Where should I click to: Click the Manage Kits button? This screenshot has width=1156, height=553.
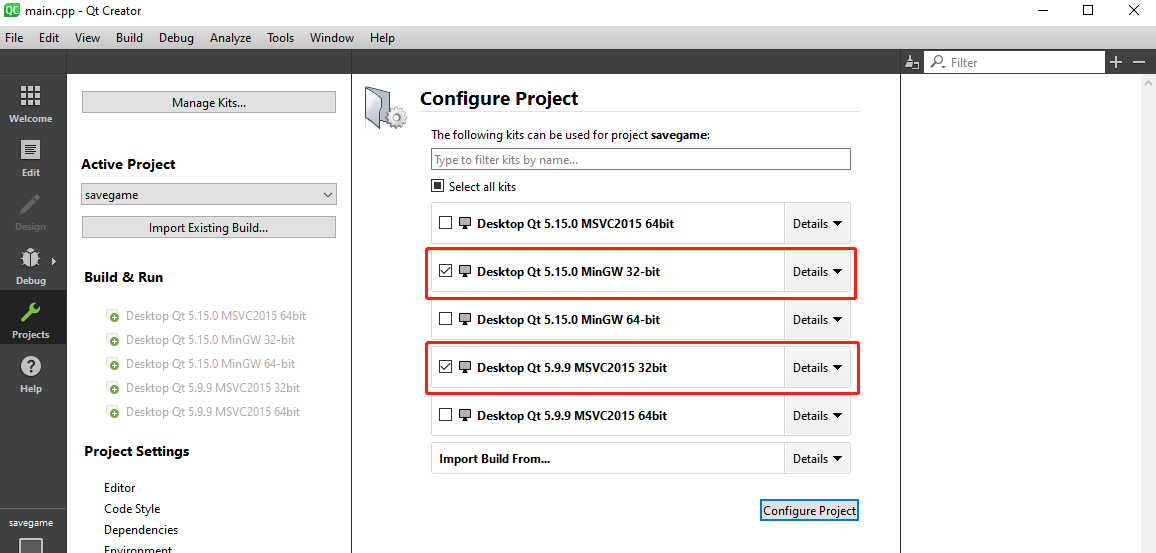209,102
